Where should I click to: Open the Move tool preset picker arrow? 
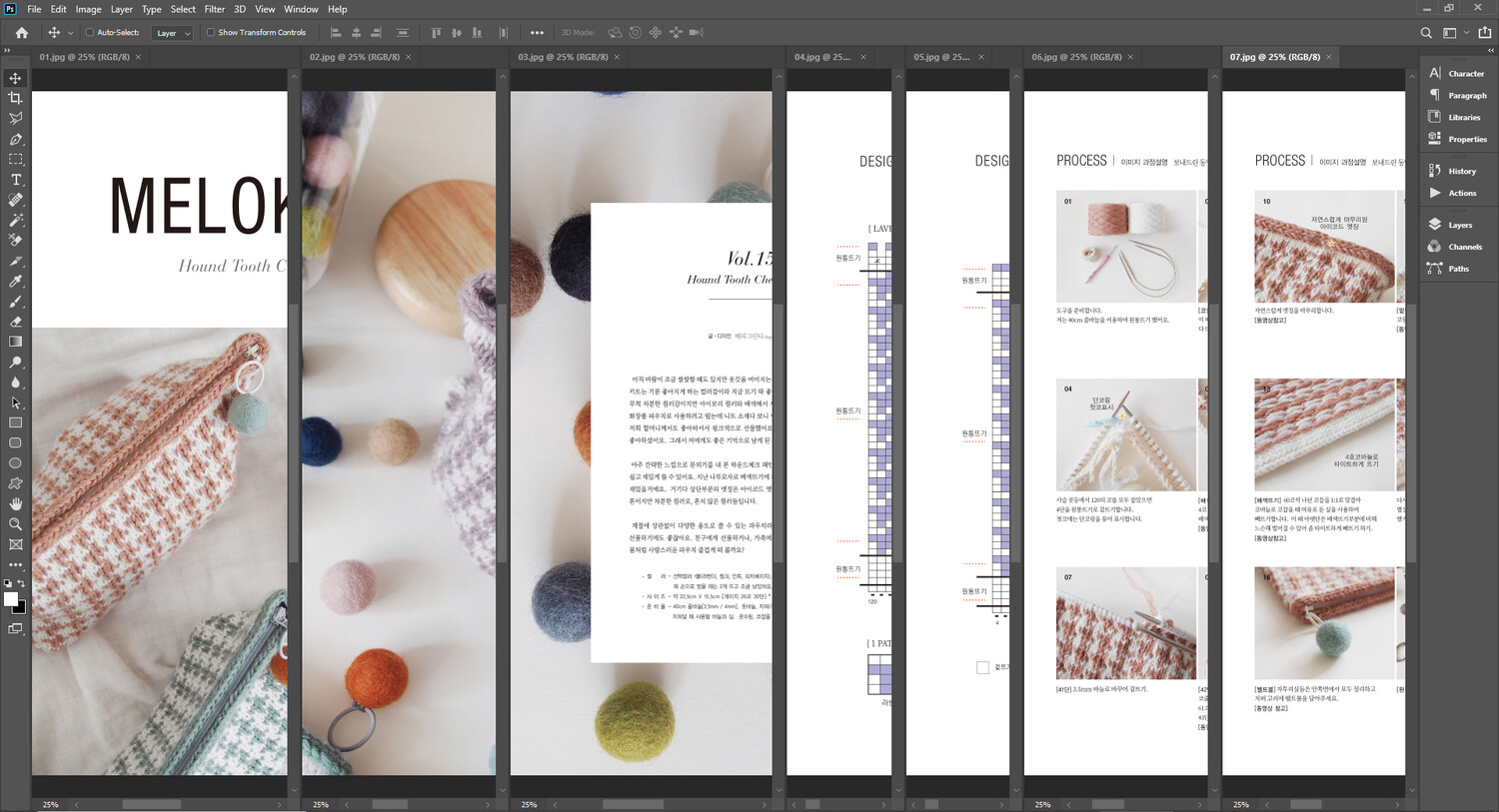click(x=70, y=33)
